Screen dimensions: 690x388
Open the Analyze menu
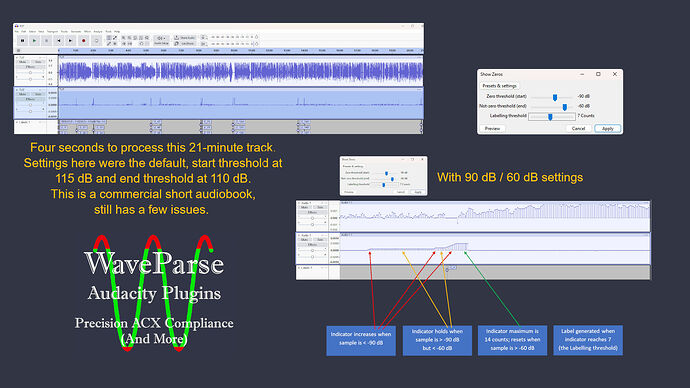coord(98,32)
